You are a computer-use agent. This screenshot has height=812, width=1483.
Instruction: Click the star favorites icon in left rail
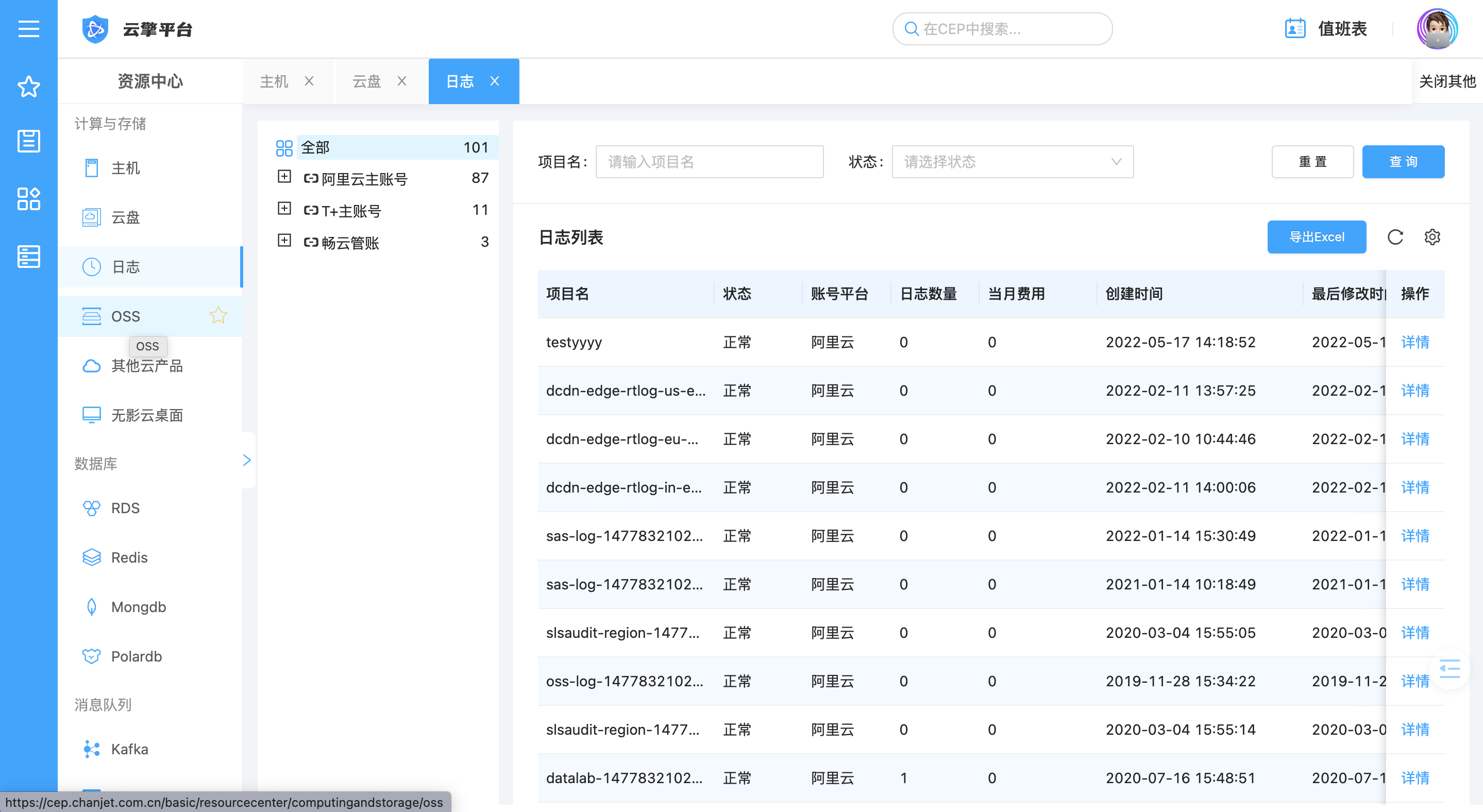point(28,87)
